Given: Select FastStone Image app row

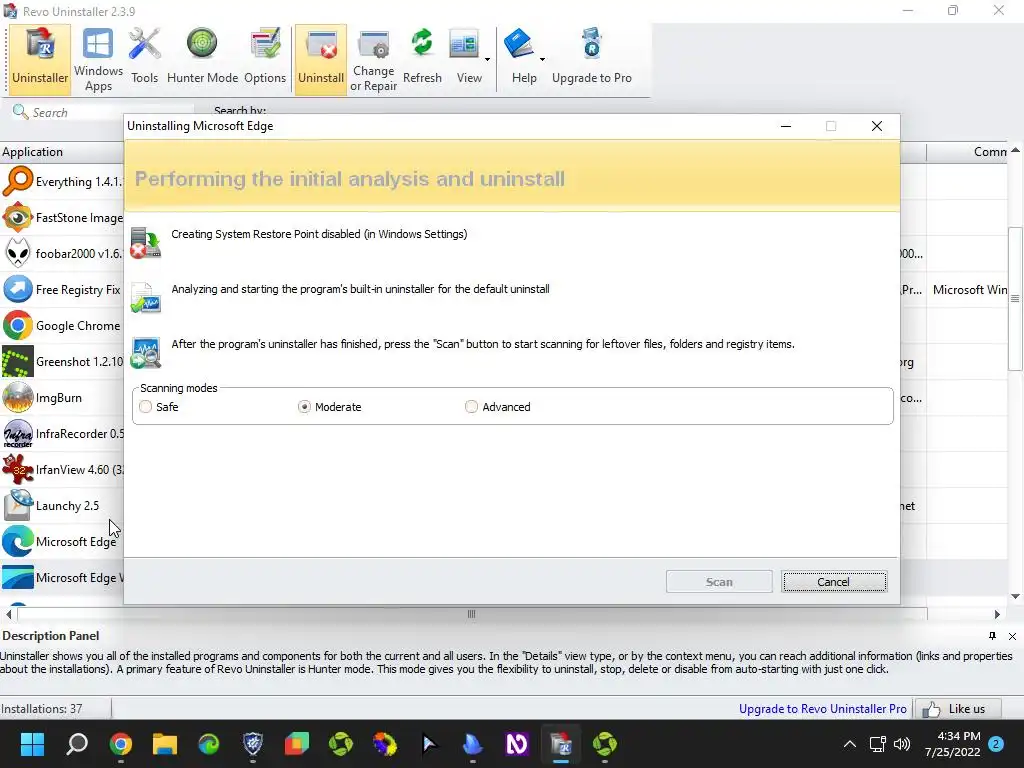Looking at the screenshot, I should tap(62, 217).
